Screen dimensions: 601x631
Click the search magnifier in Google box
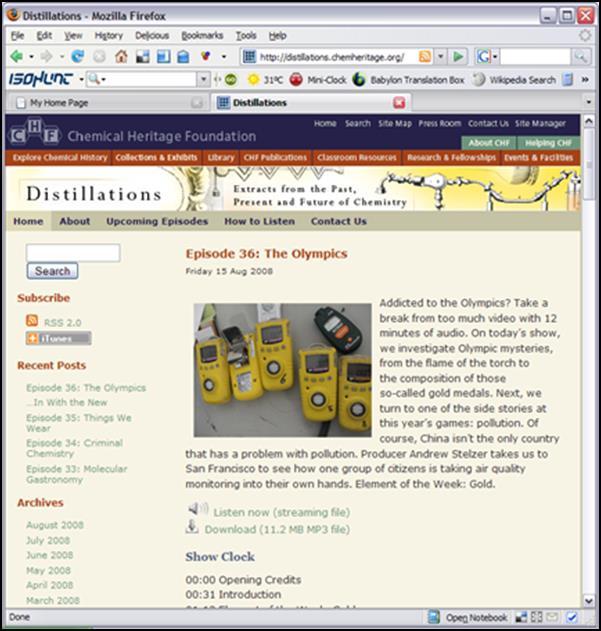pos(580,57)
